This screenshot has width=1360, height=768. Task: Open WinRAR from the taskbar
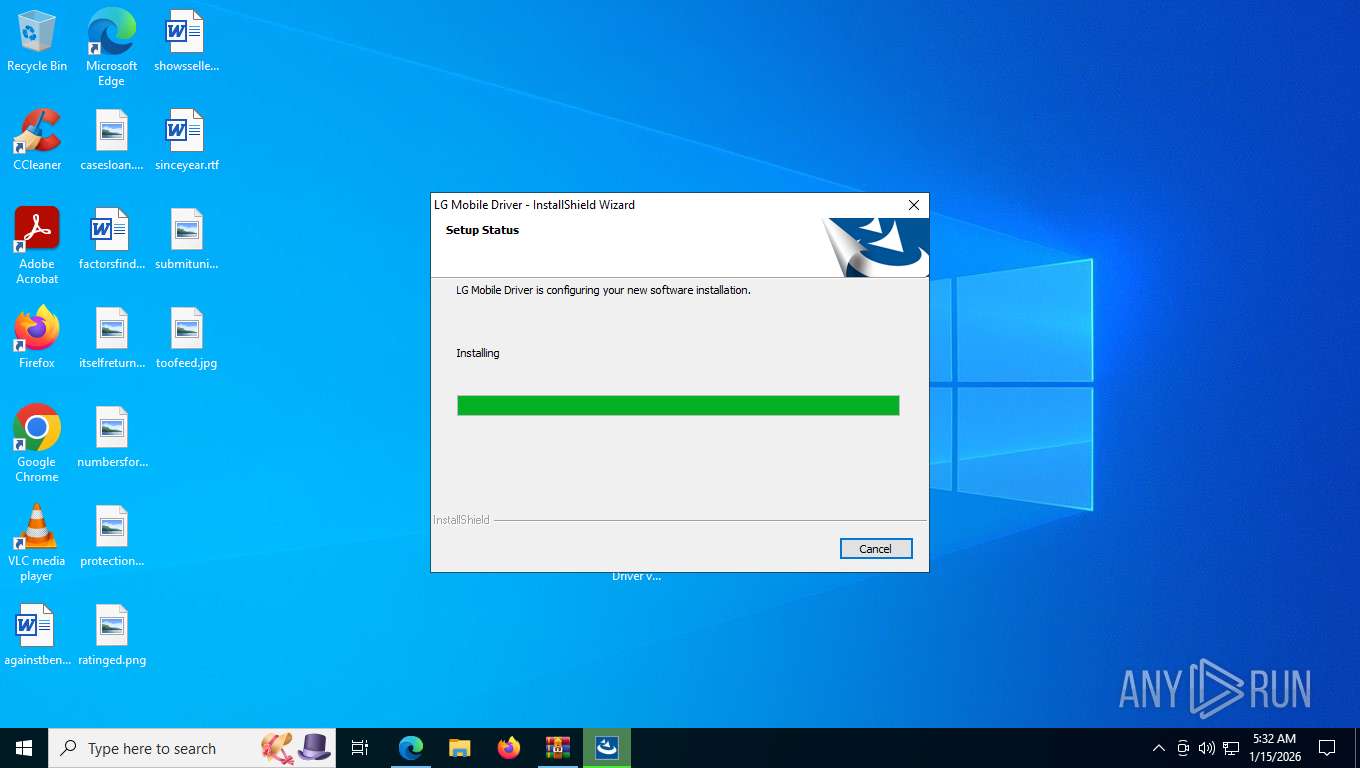pyautogui.click(x=558, y=748)
